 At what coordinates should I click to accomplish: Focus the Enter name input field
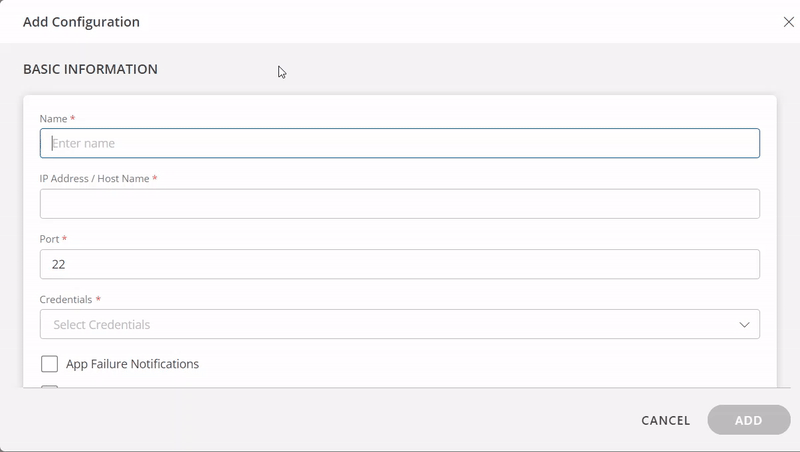pos(399,143)
